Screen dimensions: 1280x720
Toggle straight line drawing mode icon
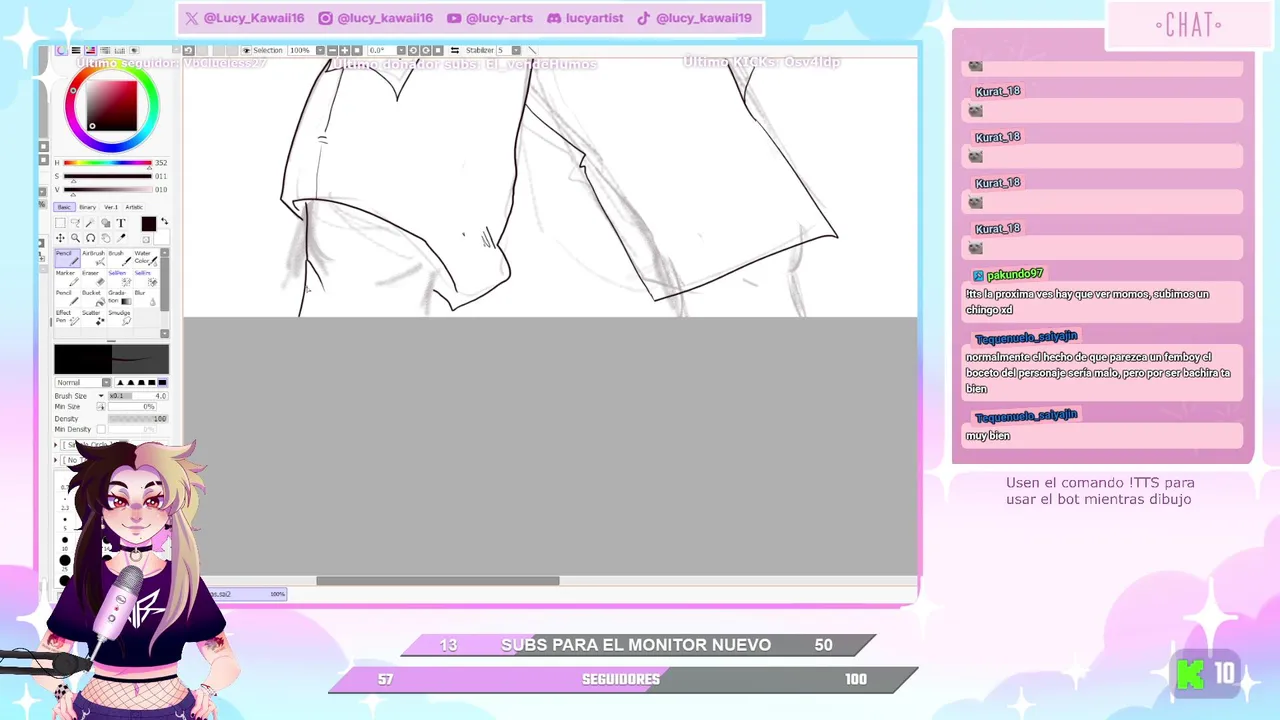532,50
